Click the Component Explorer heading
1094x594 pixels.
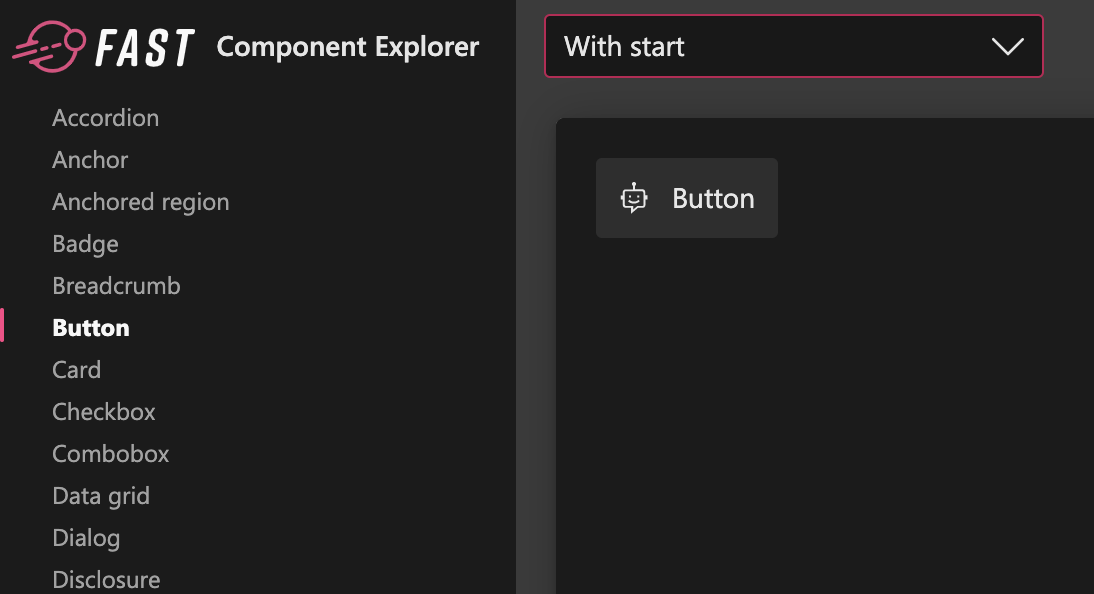click(x=347, y=46)
